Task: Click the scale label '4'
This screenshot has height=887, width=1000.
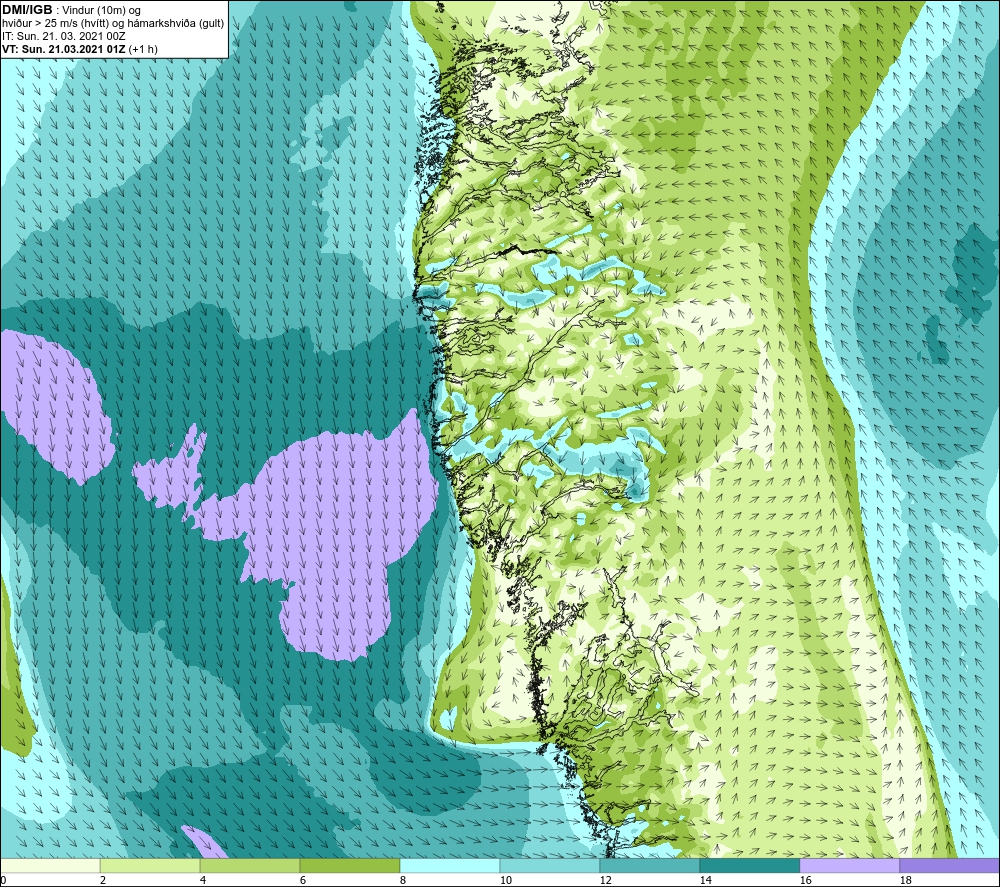Action: pyautogui.click(x=203, y=880)
